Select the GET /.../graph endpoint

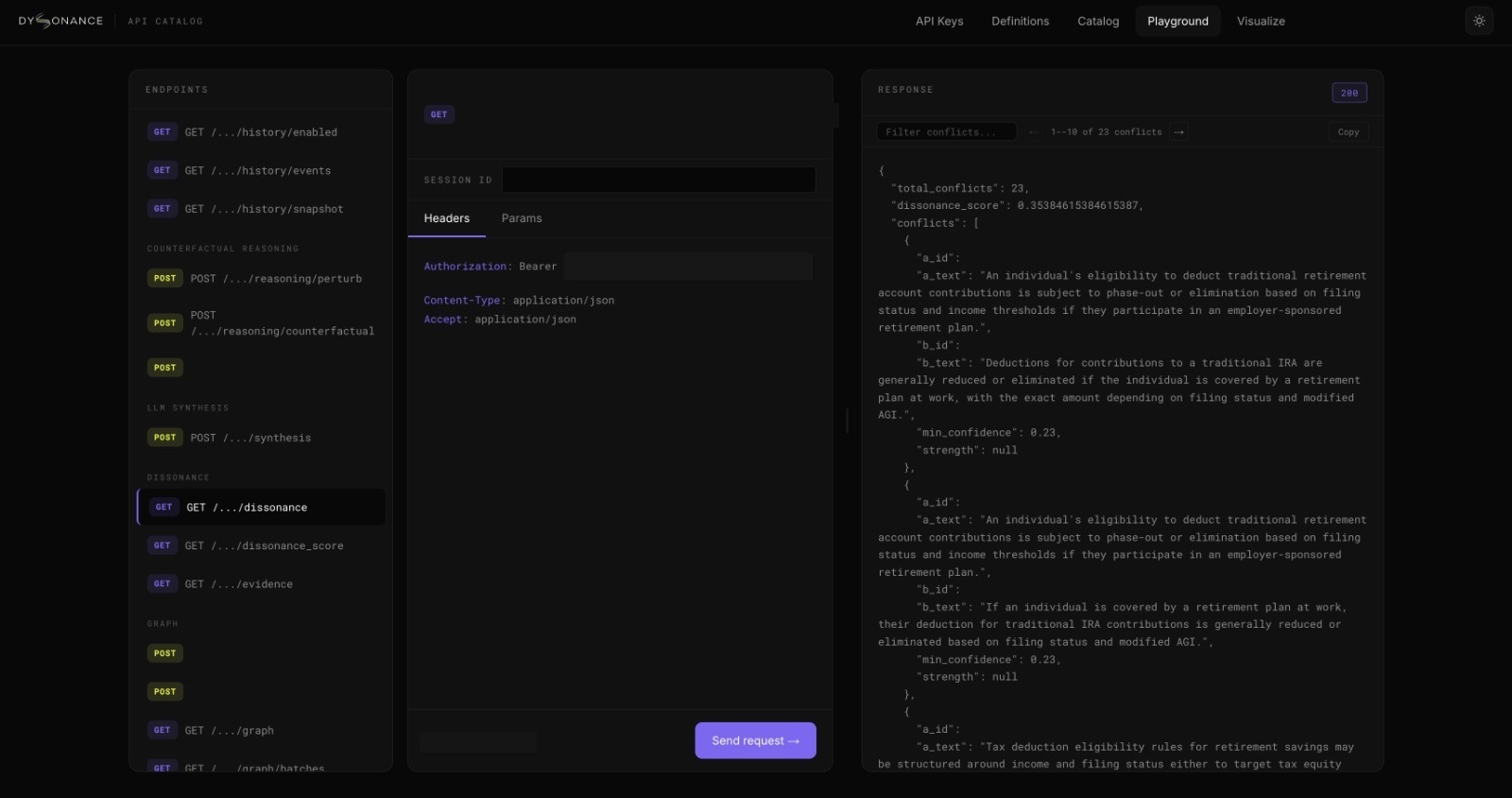pyautogui.click(x=261, y=730)
